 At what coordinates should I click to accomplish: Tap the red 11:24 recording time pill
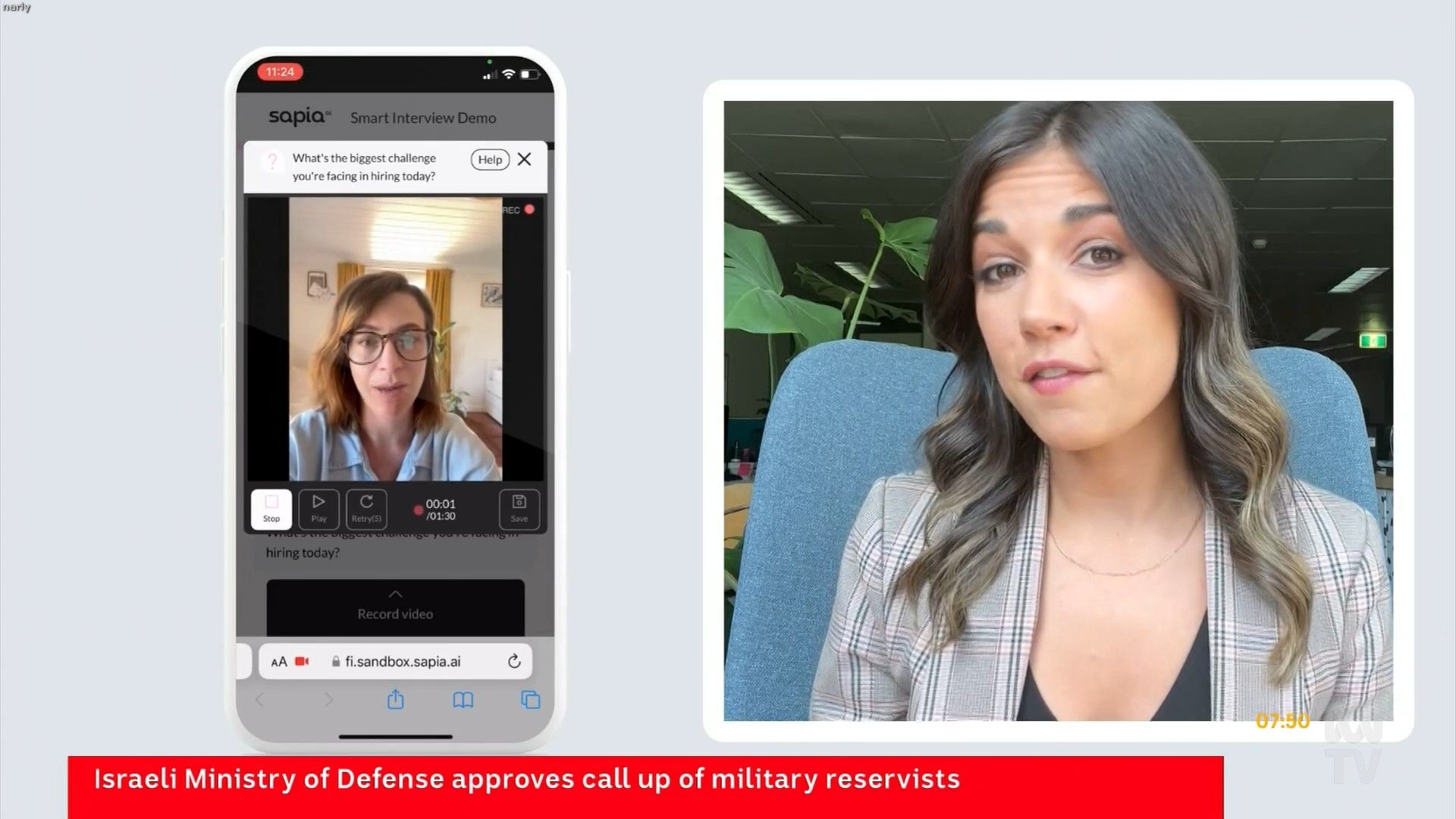[x=280, y=72]
